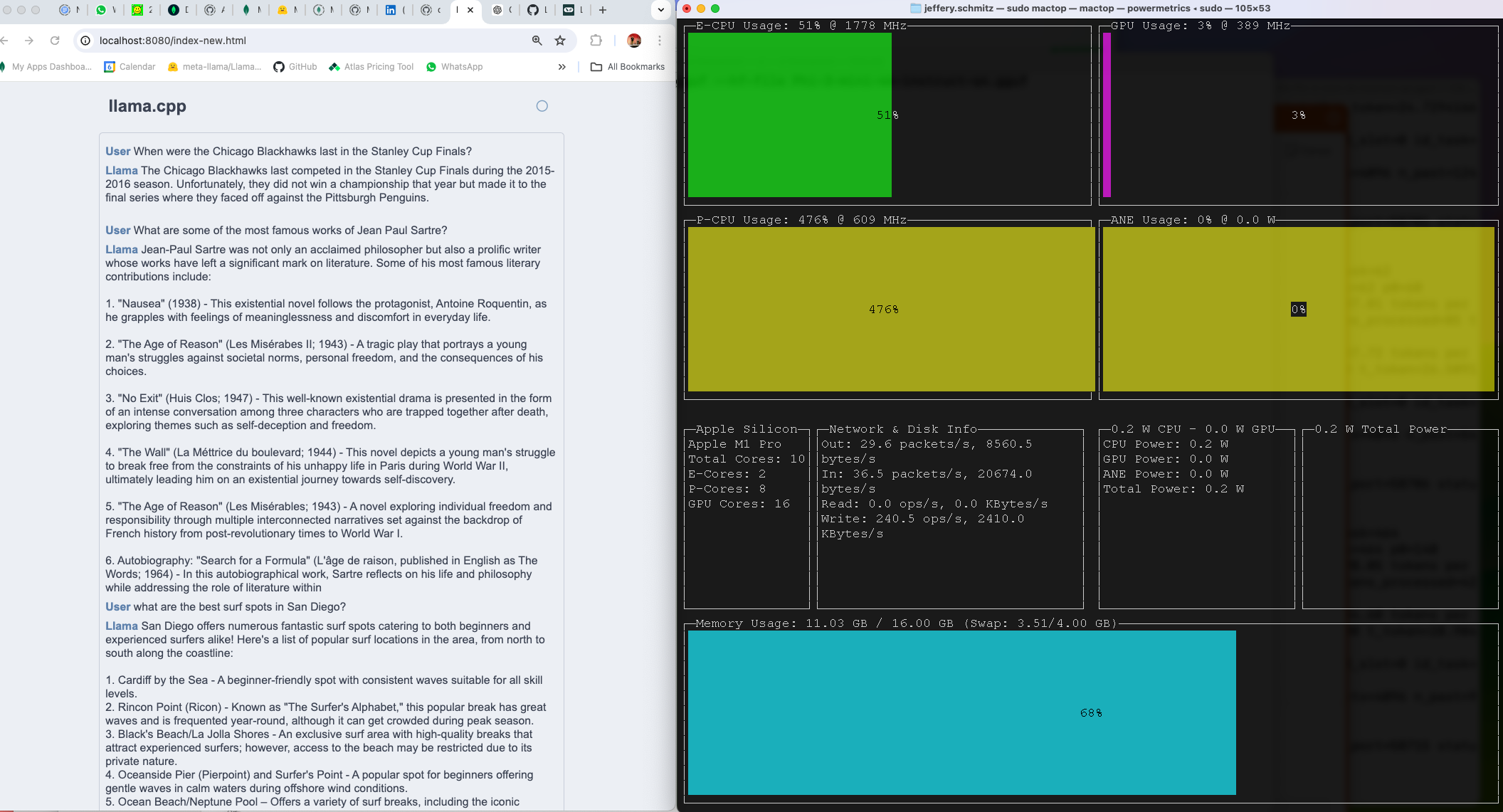Click the mactop terminal window title
The image size is (1503, 812).
click(1097, 9)
